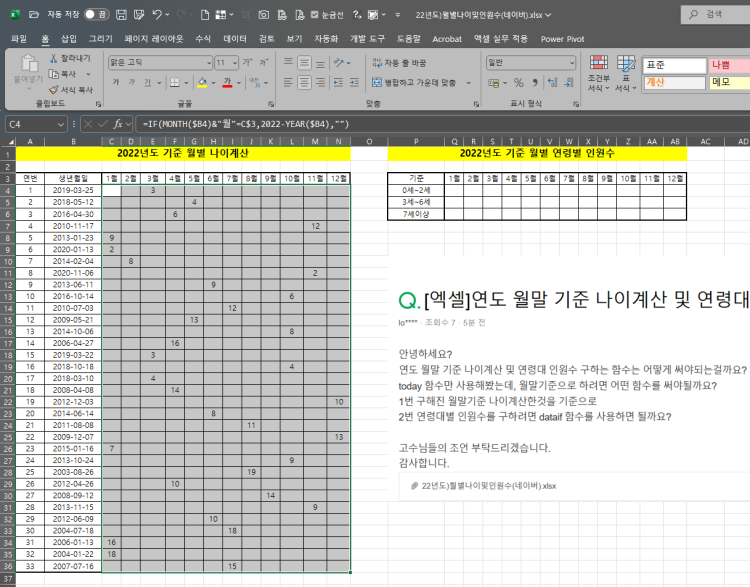Apply bold formatting with bold 가
Viewport: 750px width, 587px height.
tap(116, 82)
